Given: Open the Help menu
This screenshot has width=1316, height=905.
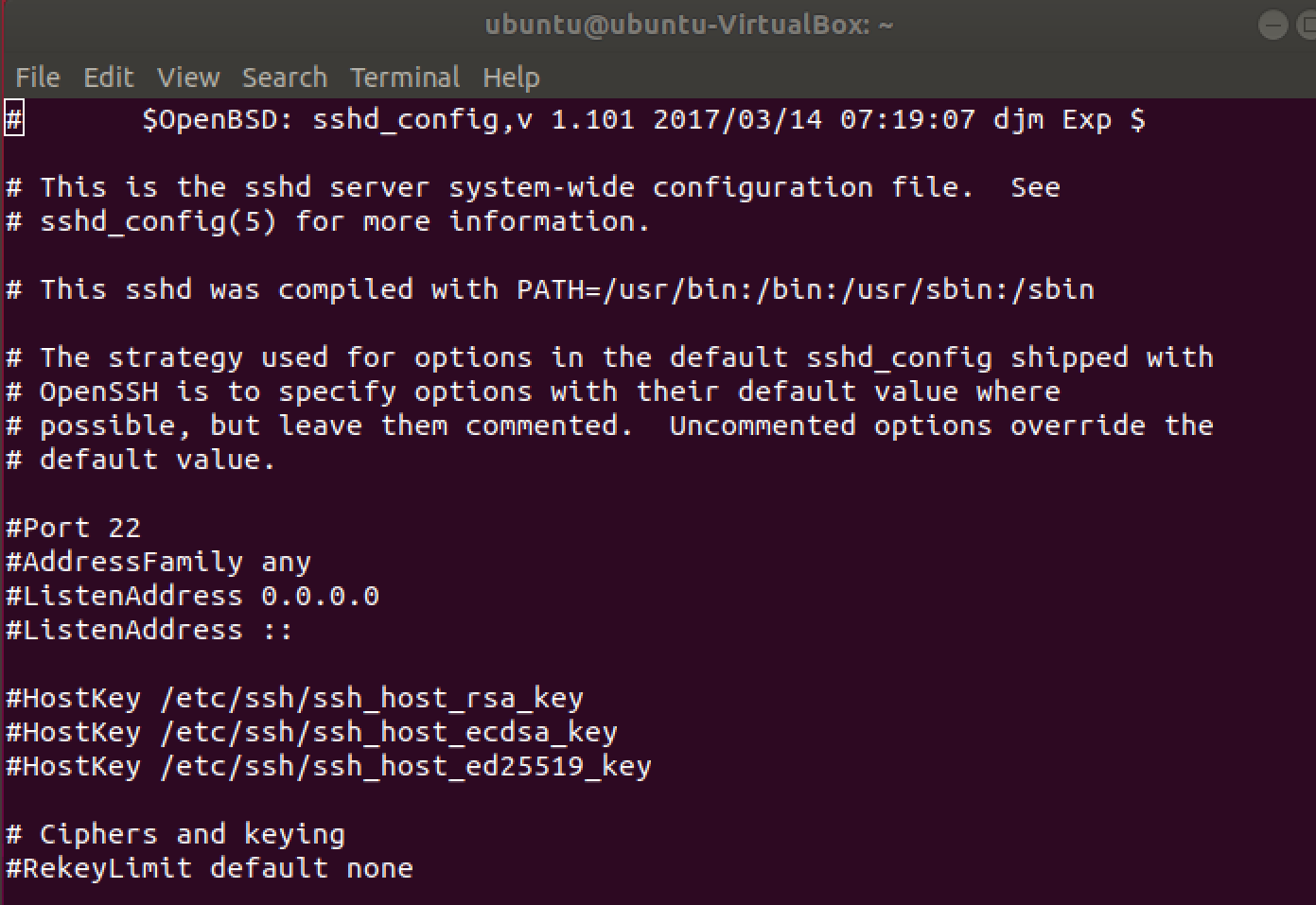Looking at the screenshot, I should [511, 78].
